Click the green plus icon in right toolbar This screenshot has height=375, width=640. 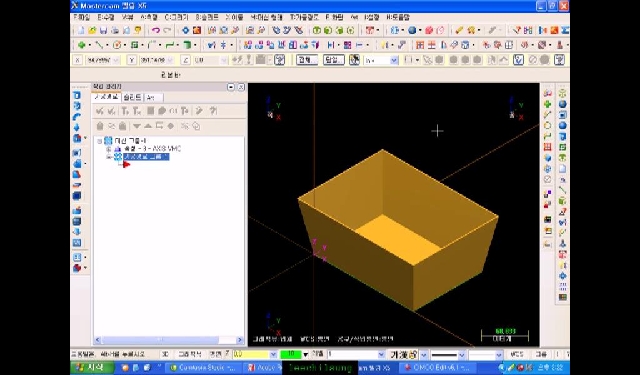[547, 104]
